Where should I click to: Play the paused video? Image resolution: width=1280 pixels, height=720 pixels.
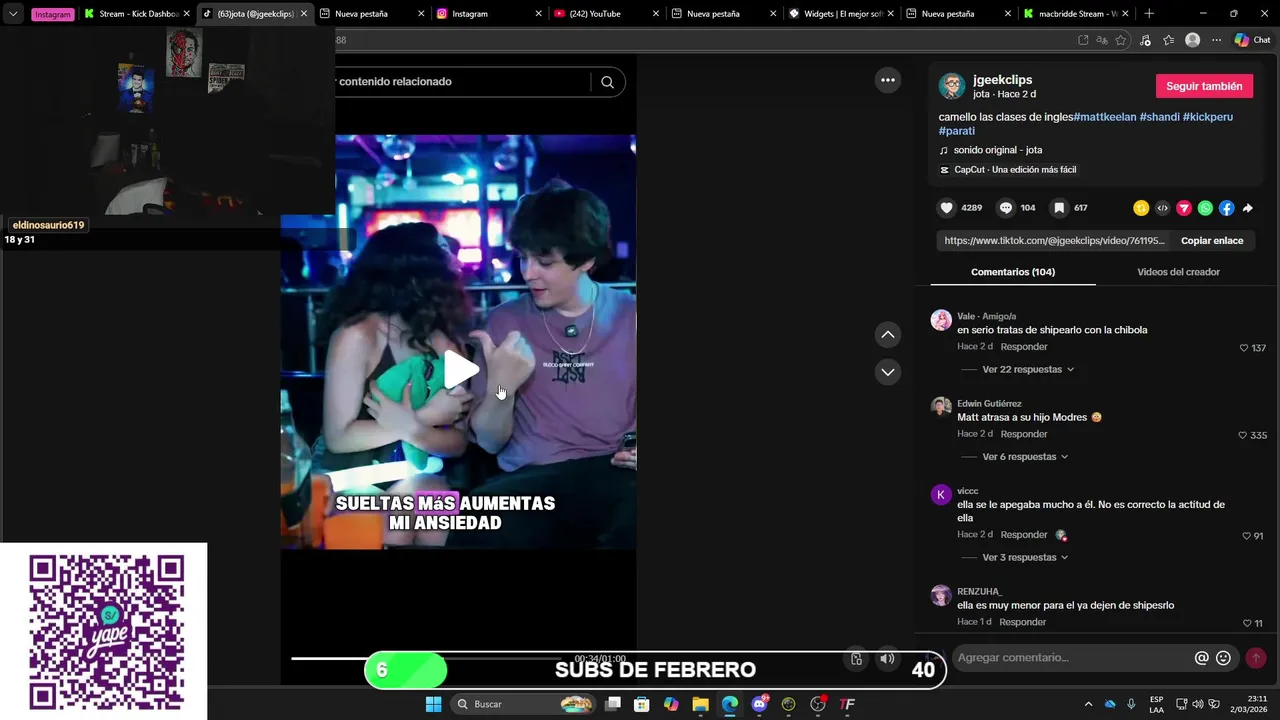tap(460, 370)
